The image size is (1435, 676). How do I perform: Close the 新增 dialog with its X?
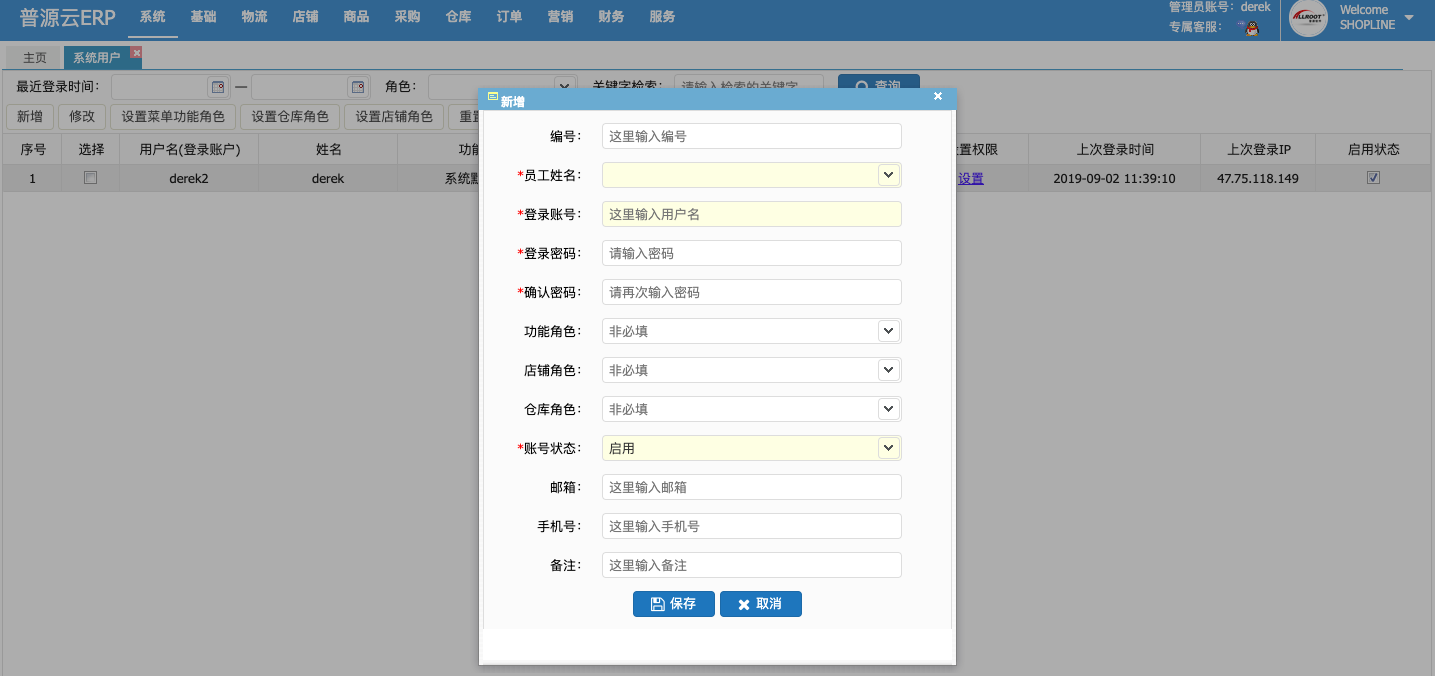938,96
